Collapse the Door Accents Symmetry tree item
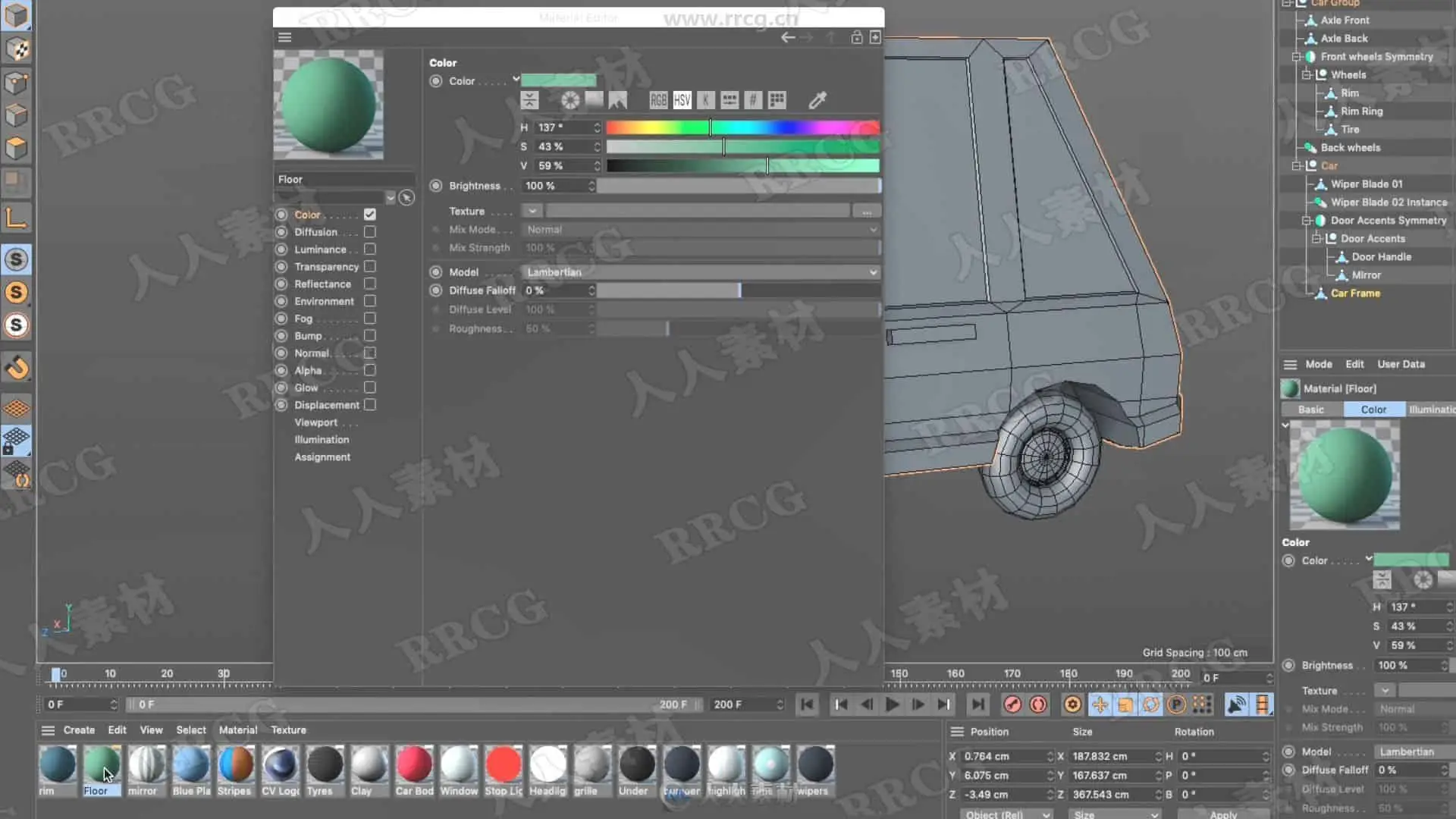The image size is (1456, 819). coord(1307,221)
